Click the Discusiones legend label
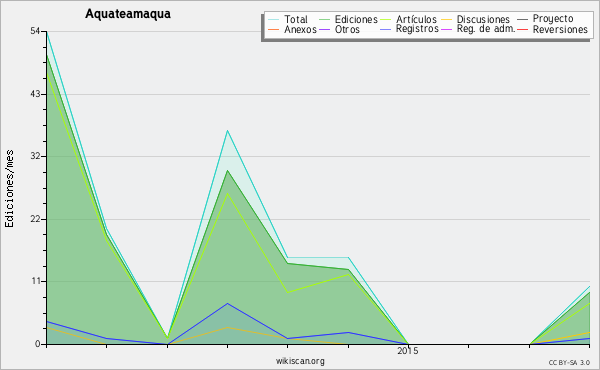This screenshot has height=370, width=600. (483, 19)
